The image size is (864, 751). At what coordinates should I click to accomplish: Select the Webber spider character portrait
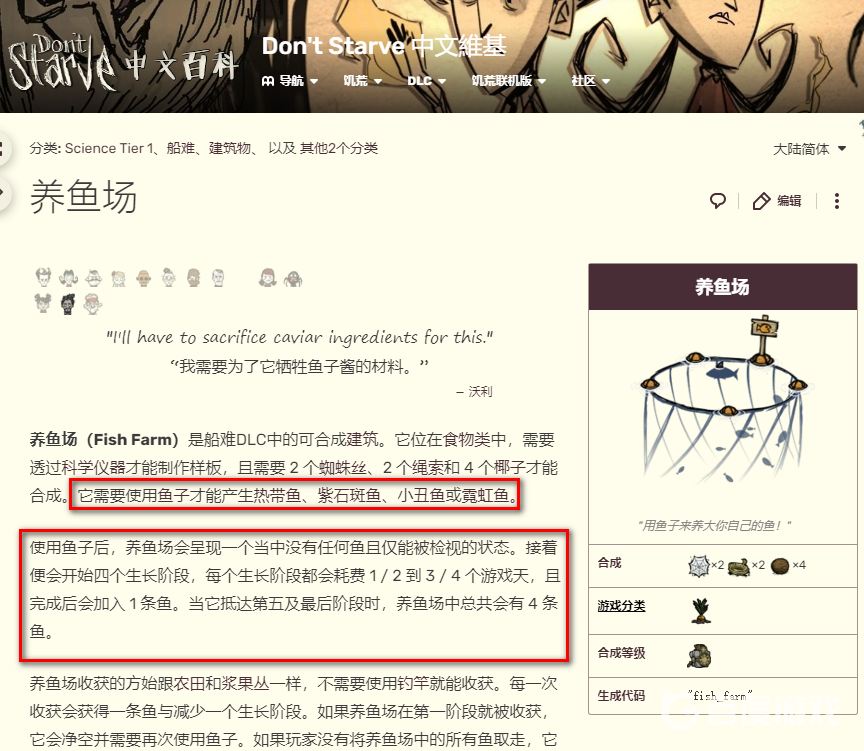293,278
